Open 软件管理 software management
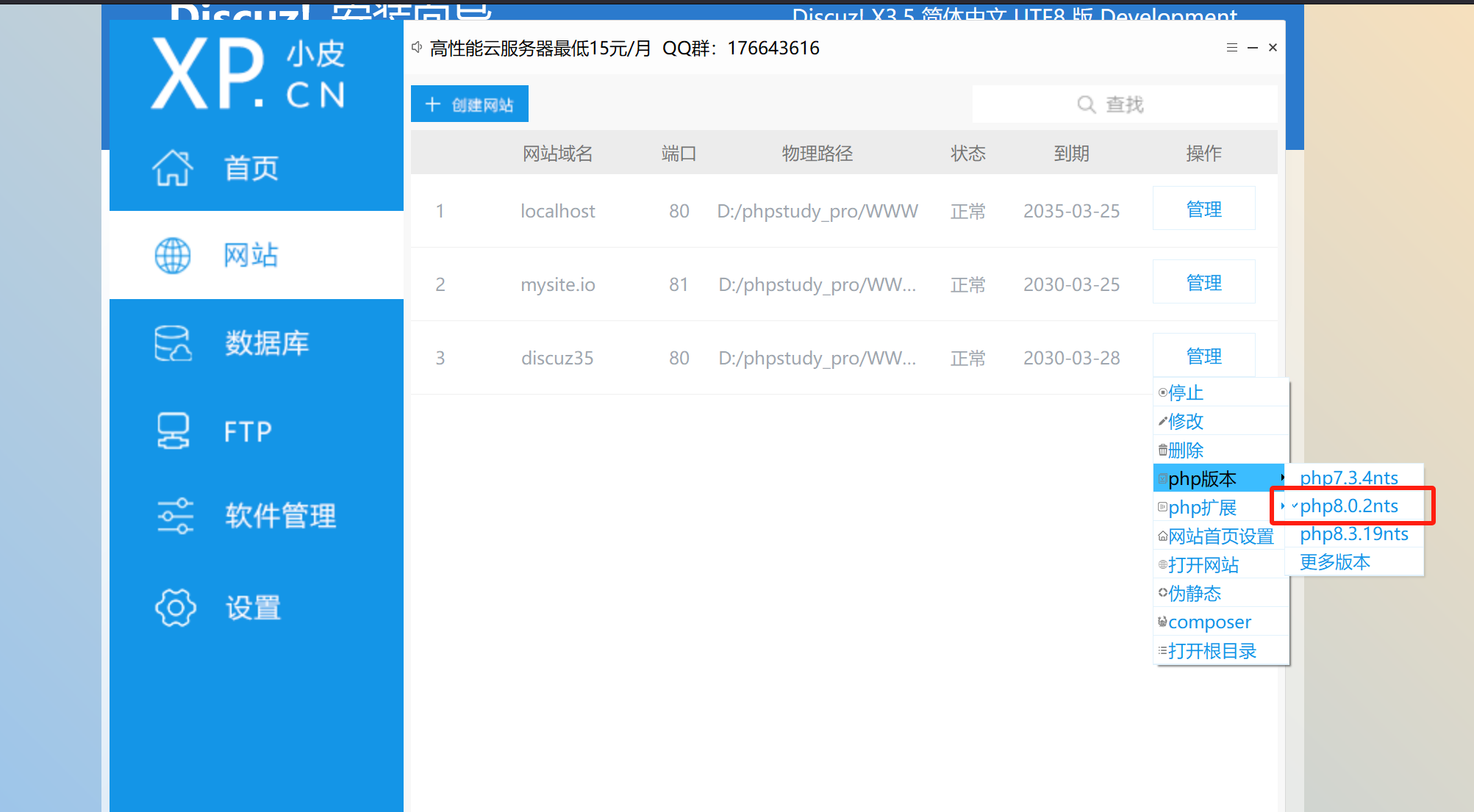Screen dimensions: 1474x812 pos(257,516)
